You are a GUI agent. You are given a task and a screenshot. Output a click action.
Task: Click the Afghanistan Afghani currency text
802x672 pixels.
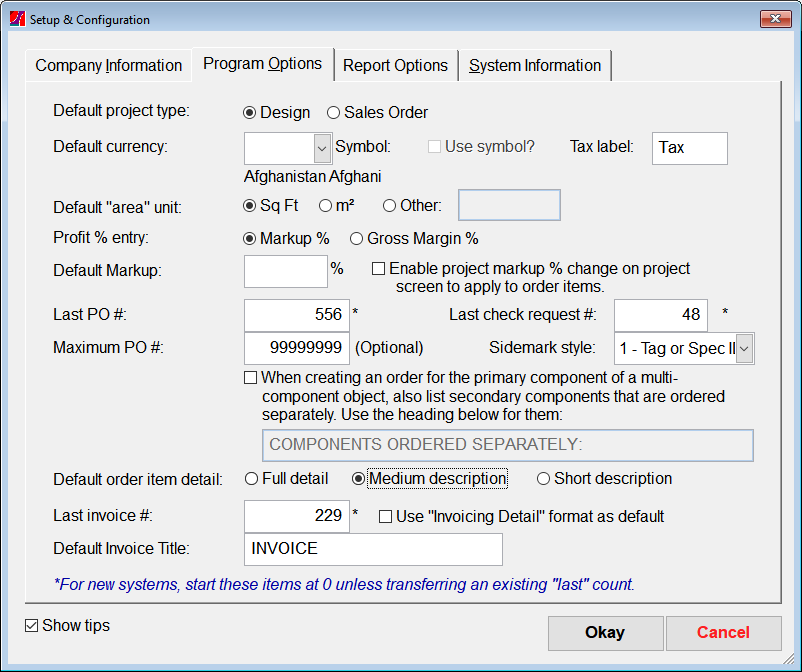click(313, 177)
